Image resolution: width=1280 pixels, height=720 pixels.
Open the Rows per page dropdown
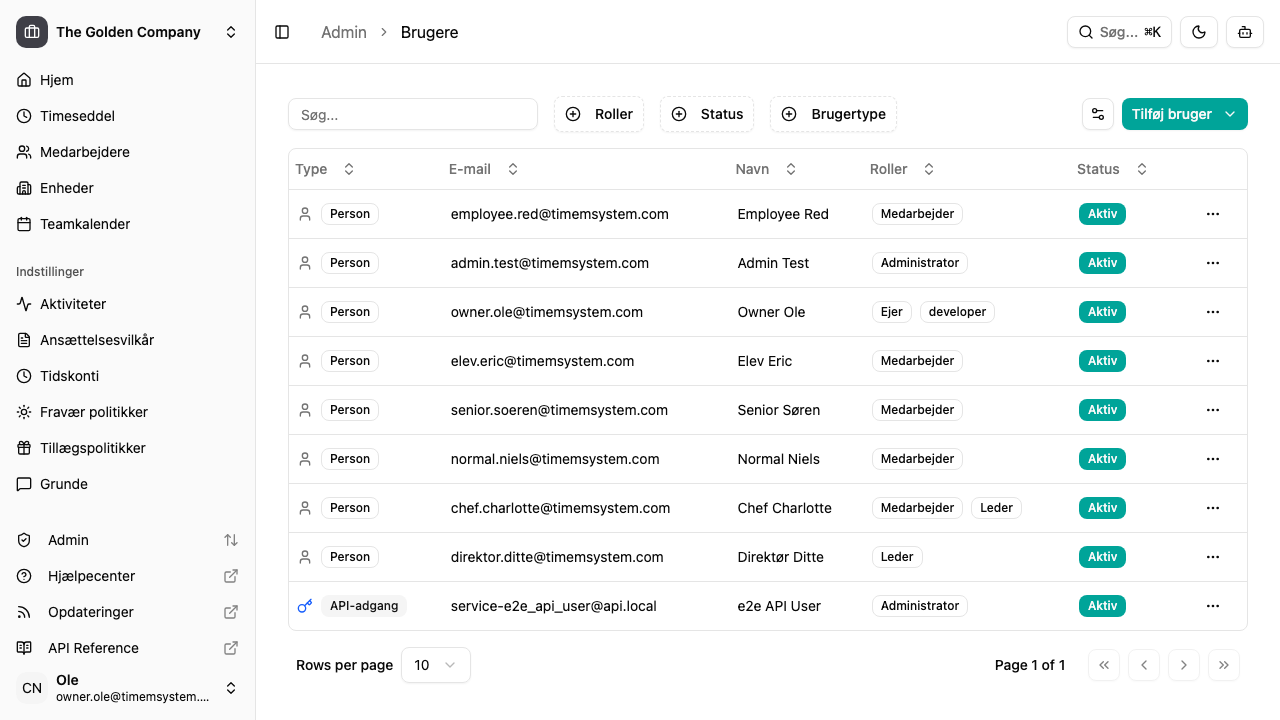click(x=435, y=665)
